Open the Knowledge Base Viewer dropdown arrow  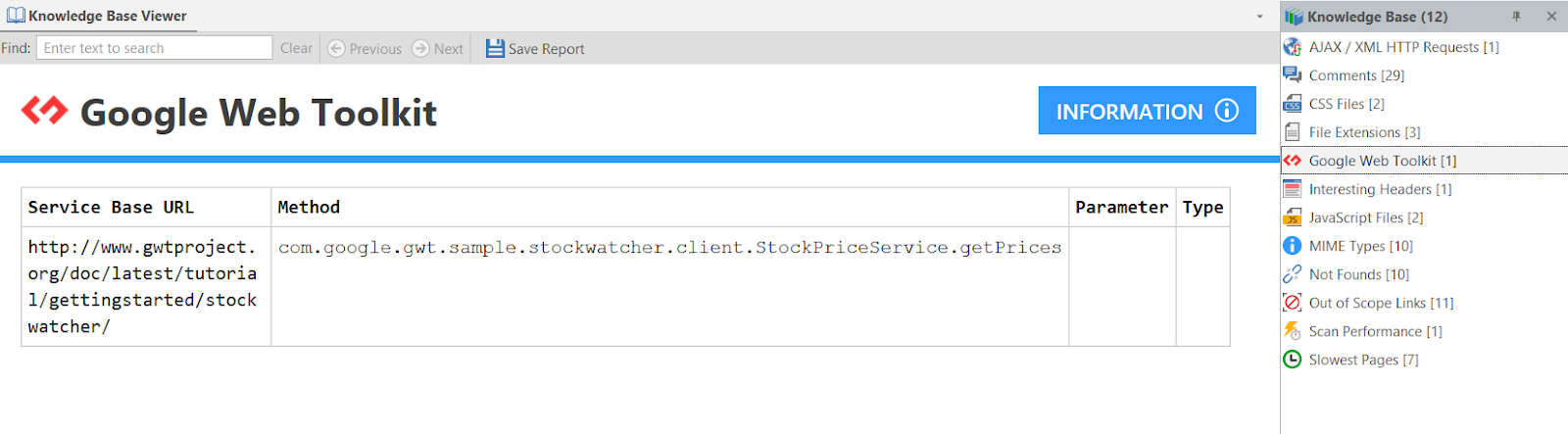[x=1260, y=17]
